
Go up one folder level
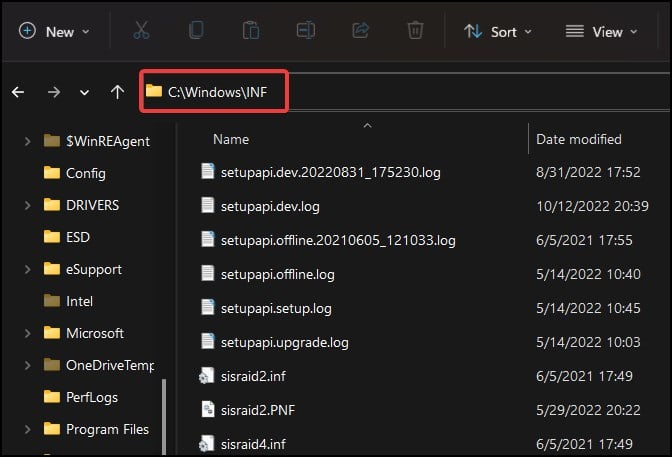[x=117, y=92]
